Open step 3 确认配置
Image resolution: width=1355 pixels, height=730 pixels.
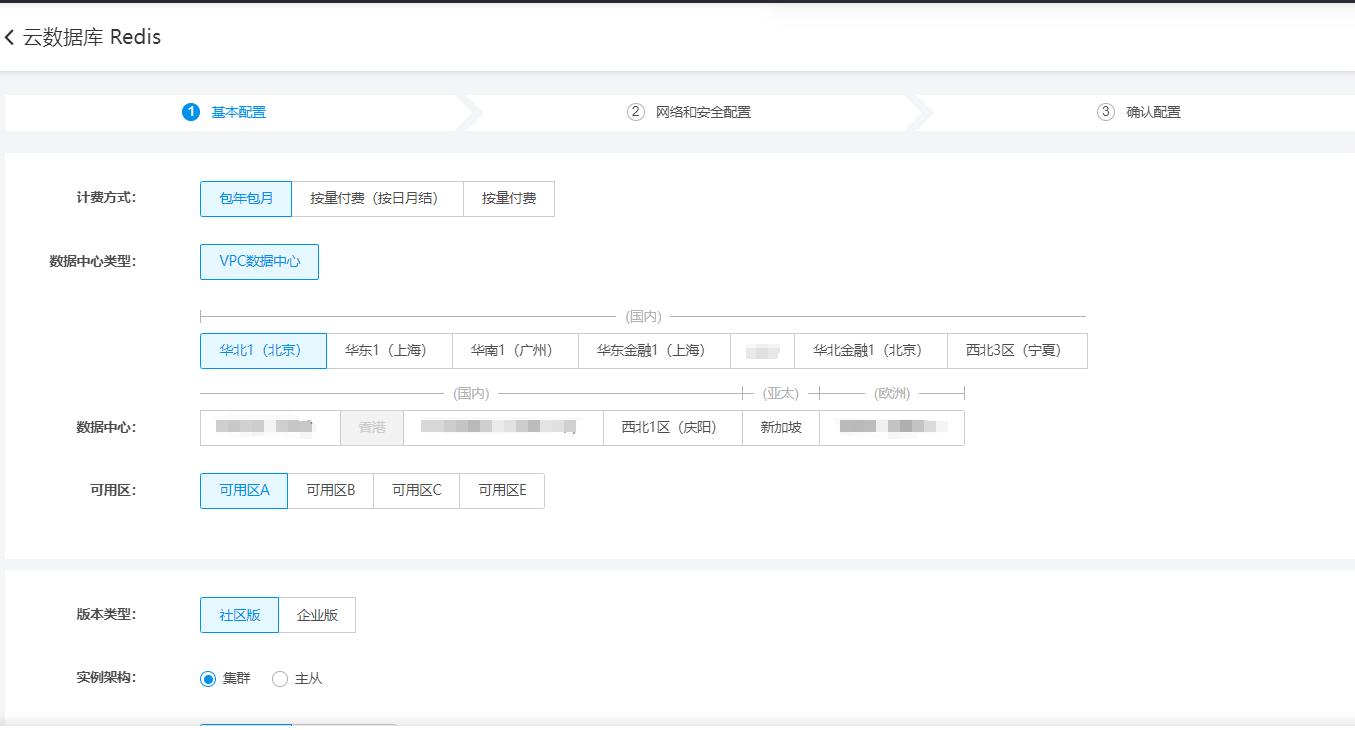pyautogui.click(x=1140, y=112)
